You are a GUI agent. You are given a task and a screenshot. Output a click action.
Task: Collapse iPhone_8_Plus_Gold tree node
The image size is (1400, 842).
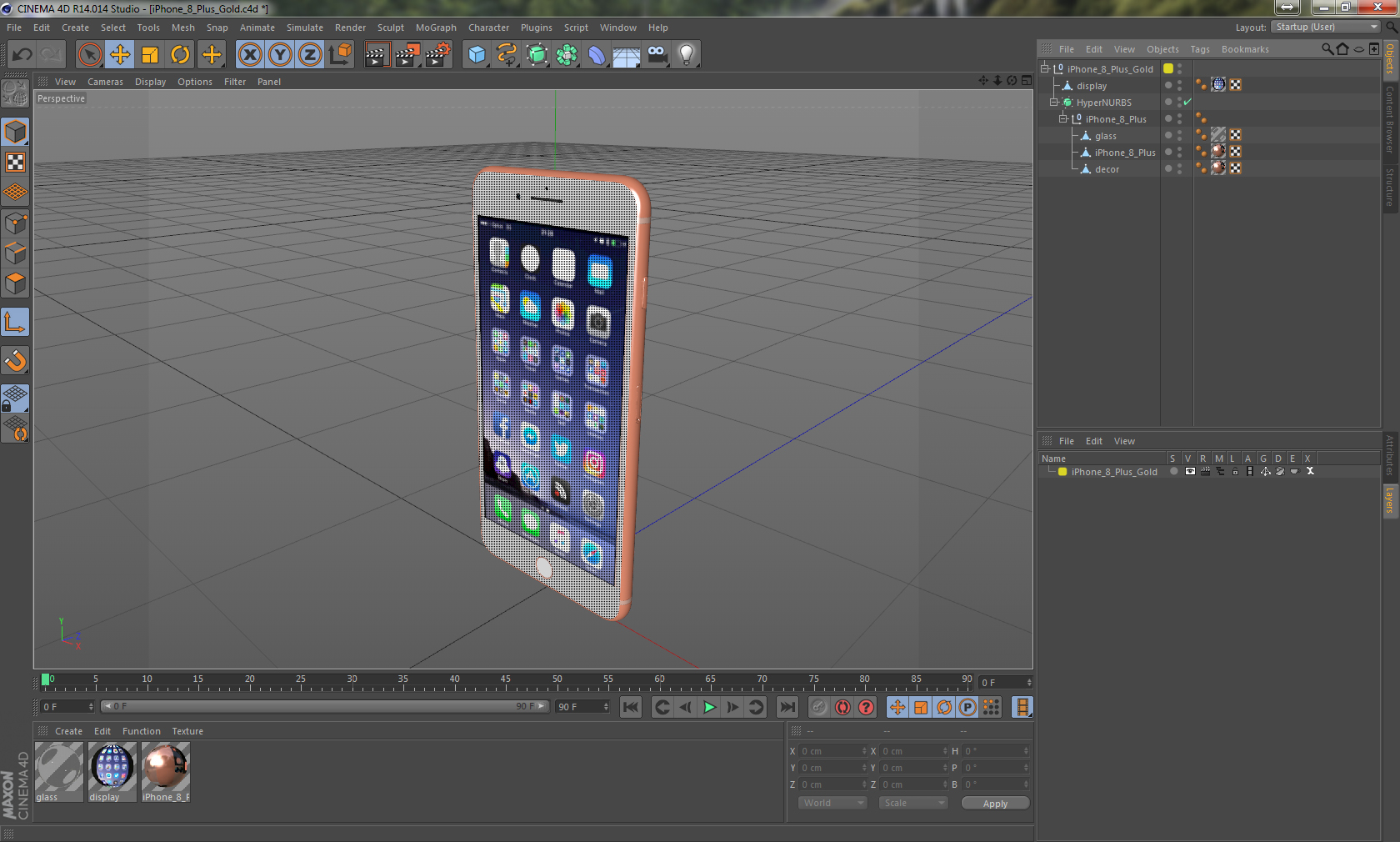1044,68
